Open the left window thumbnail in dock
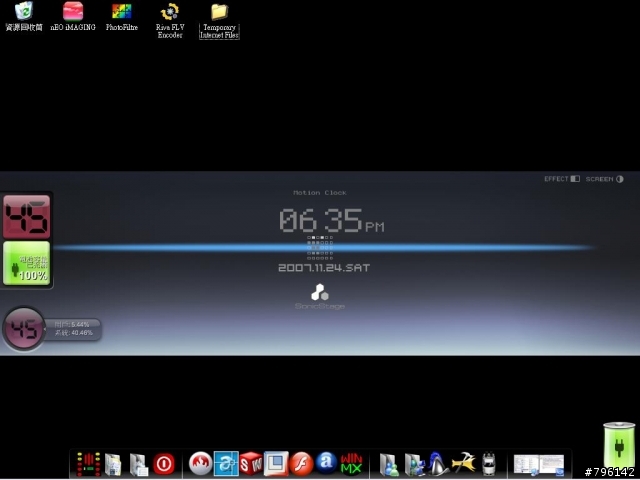 526,465
